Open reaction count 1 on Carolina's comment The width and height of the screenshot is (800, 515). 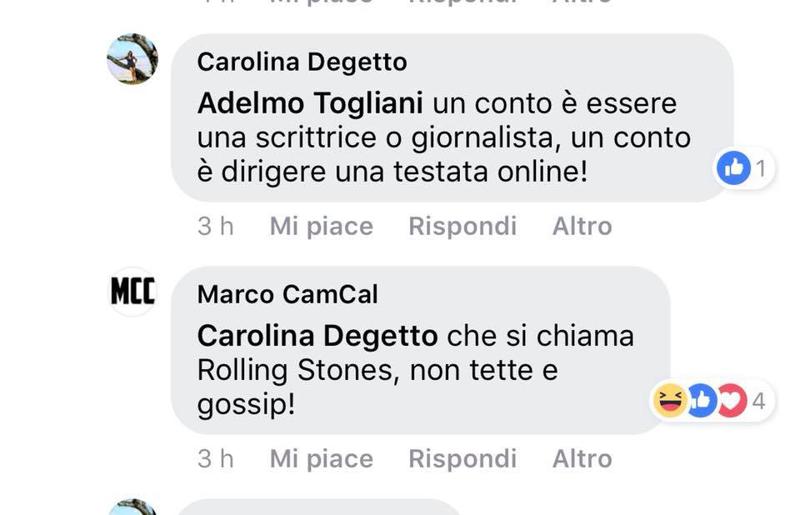click(x=761, y=169)
